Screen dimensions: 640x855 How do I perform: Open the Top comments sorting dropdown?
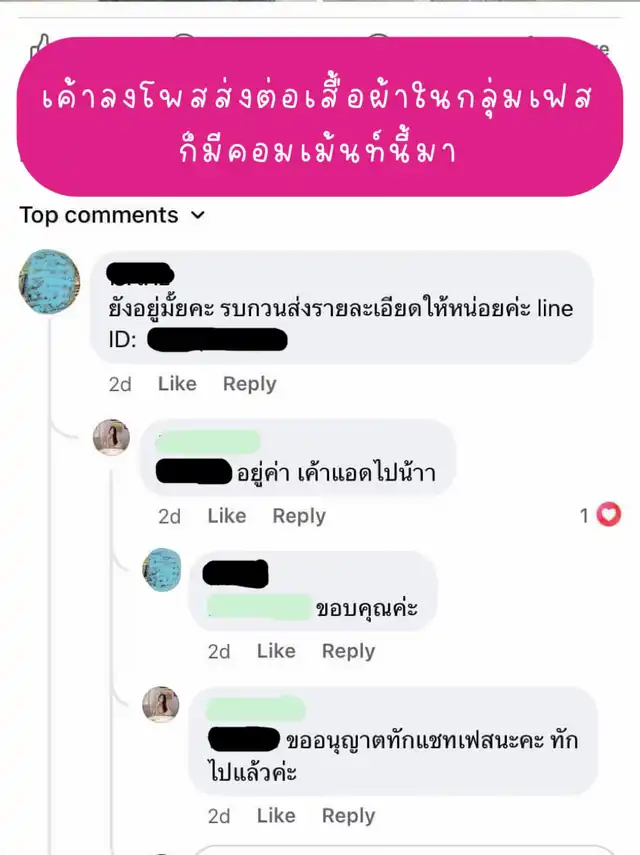tap(112, 215)
